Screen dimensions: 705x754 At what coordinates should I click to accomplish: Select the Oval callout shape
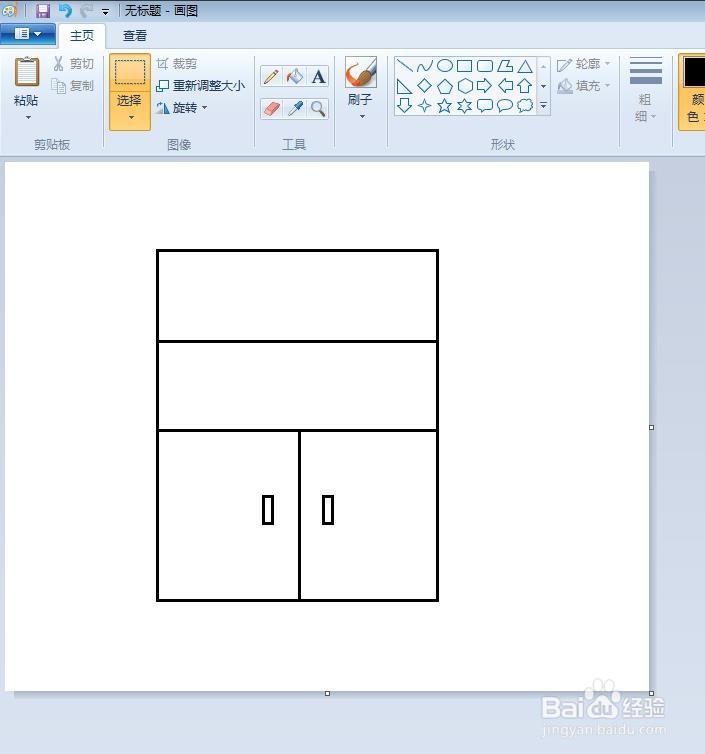504,105
